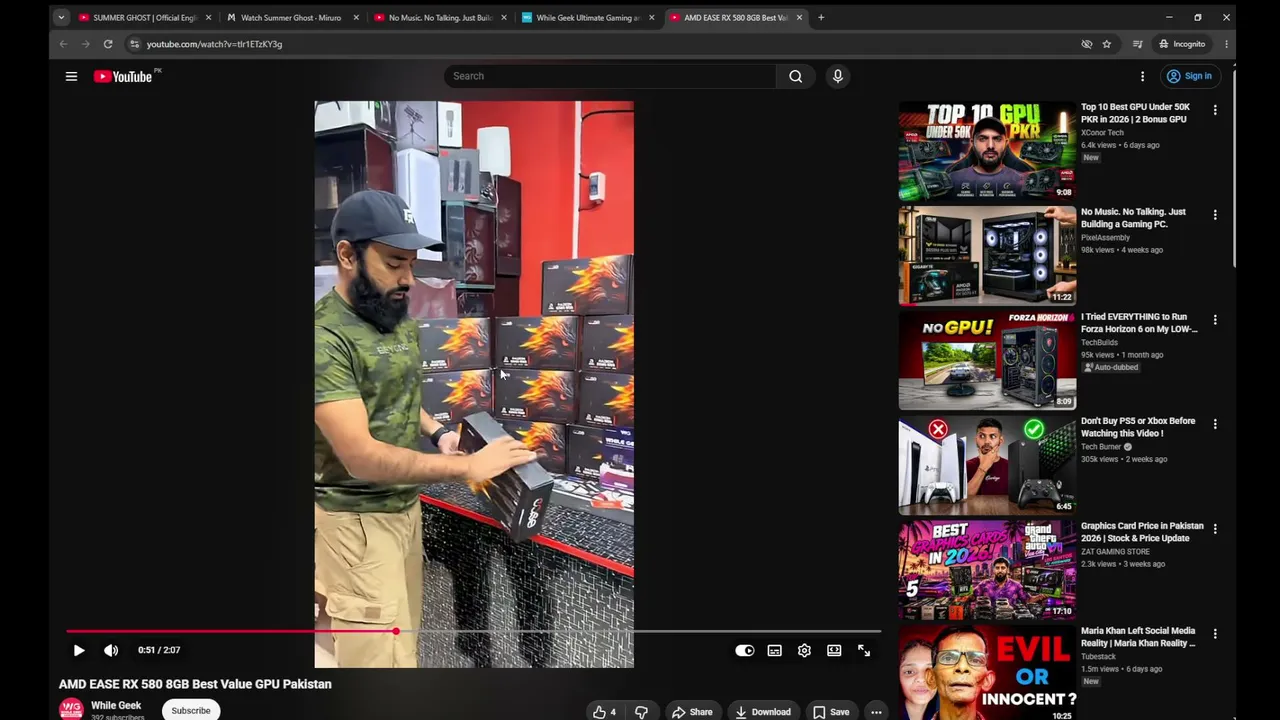Enter full screen mode

(864, 650)
